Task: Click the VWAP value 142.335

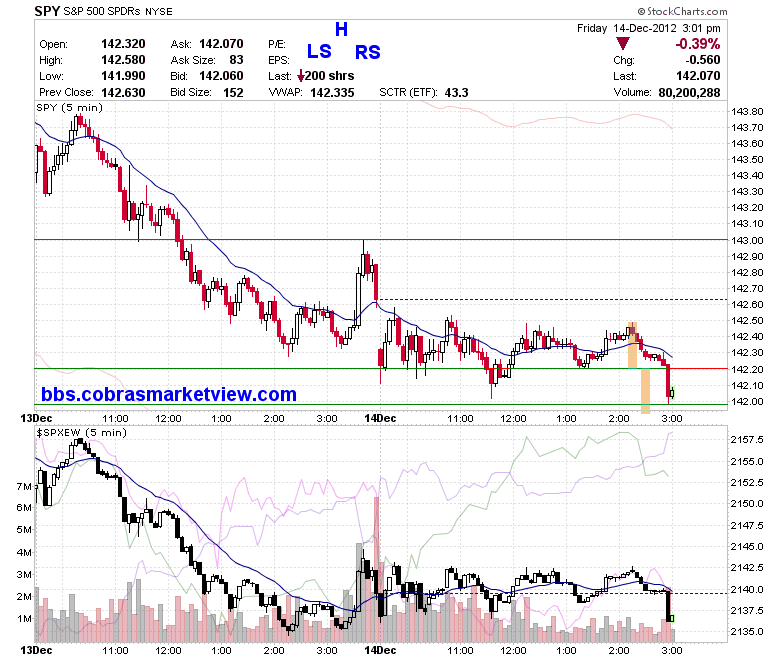Action: pyautogui.click(x=332, y=93)
